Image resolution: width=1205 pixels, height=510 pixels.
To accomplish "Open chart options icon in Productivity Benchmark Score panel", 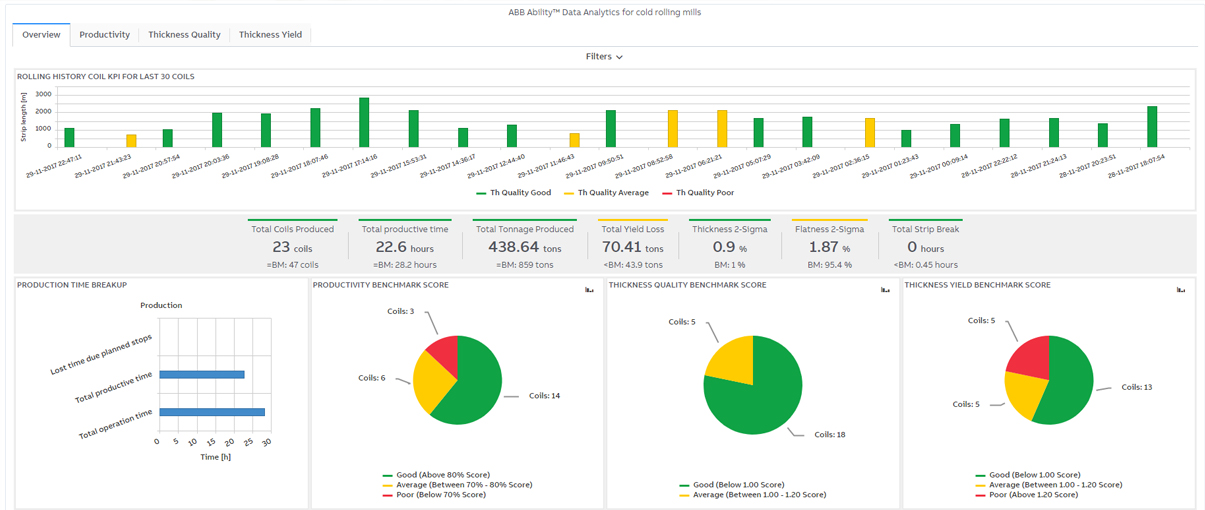I will pos(589,290).
